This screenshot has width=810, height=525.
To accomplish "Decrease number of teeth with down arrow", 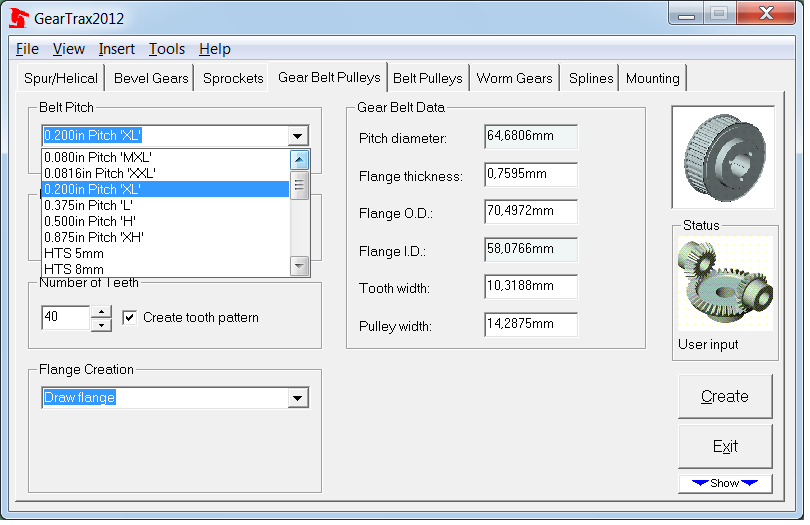I will (x=101, y=324).
